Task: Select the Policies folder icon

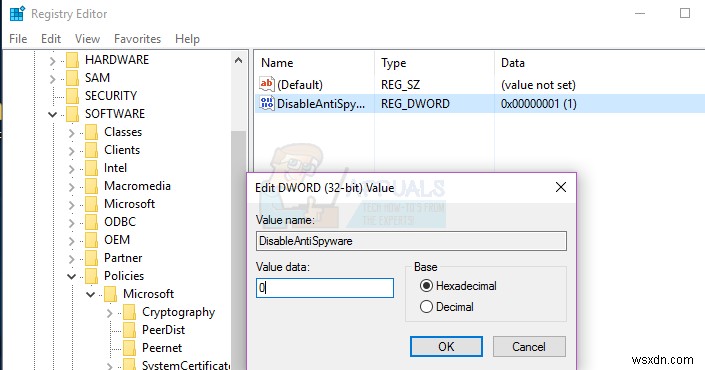Action: pyautogui.click(x=92, y=276)
